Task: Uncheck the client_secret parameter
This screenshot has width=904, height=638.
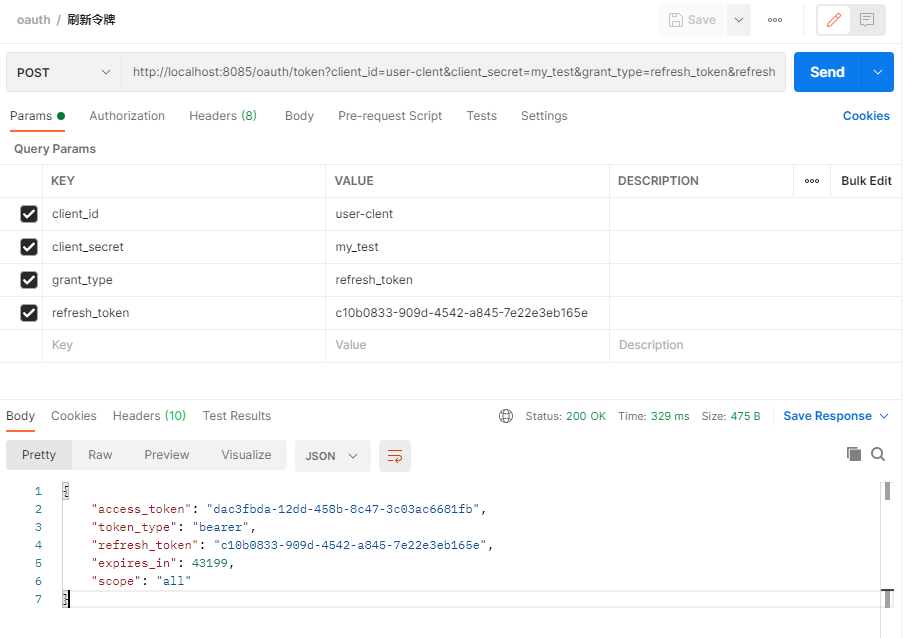Action: tap(29, 247)
